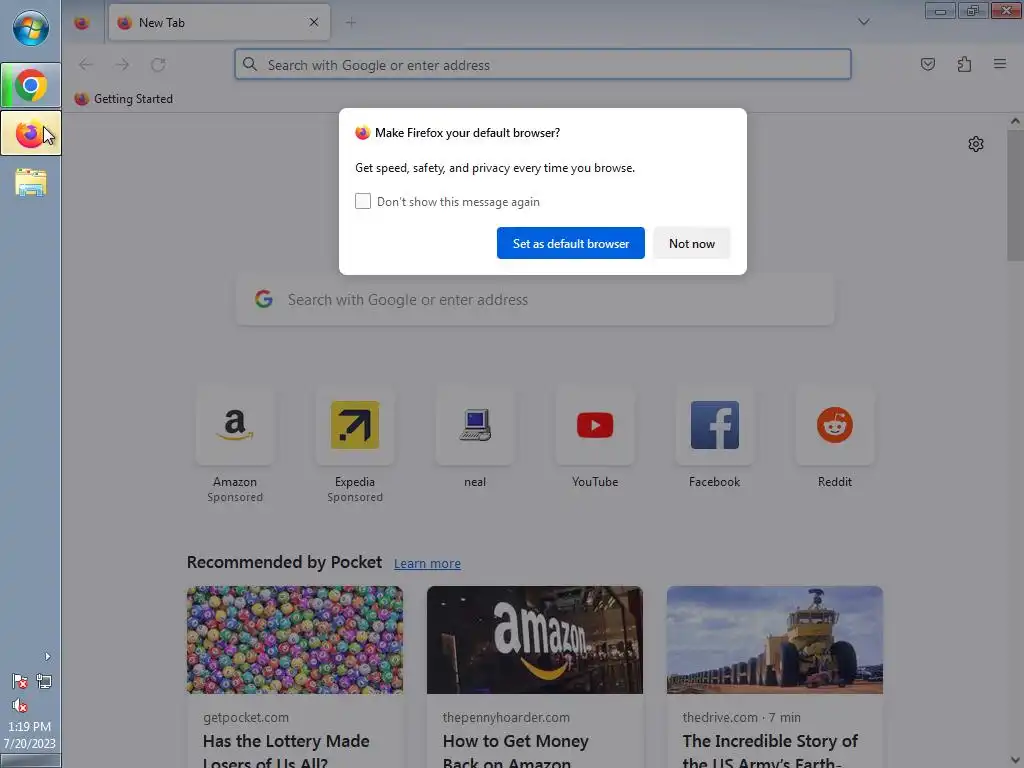1024x768 pixels.
Task: Reload the current page
Action: pos(158,65)
